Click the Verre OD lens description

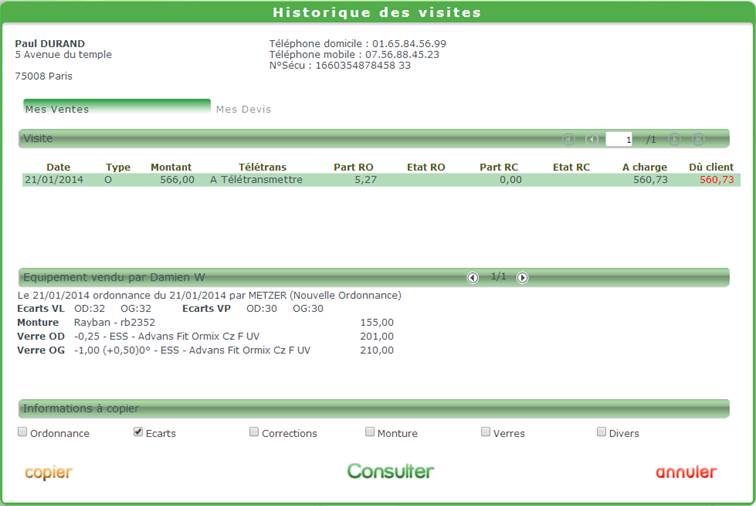(x=166, y=336)
